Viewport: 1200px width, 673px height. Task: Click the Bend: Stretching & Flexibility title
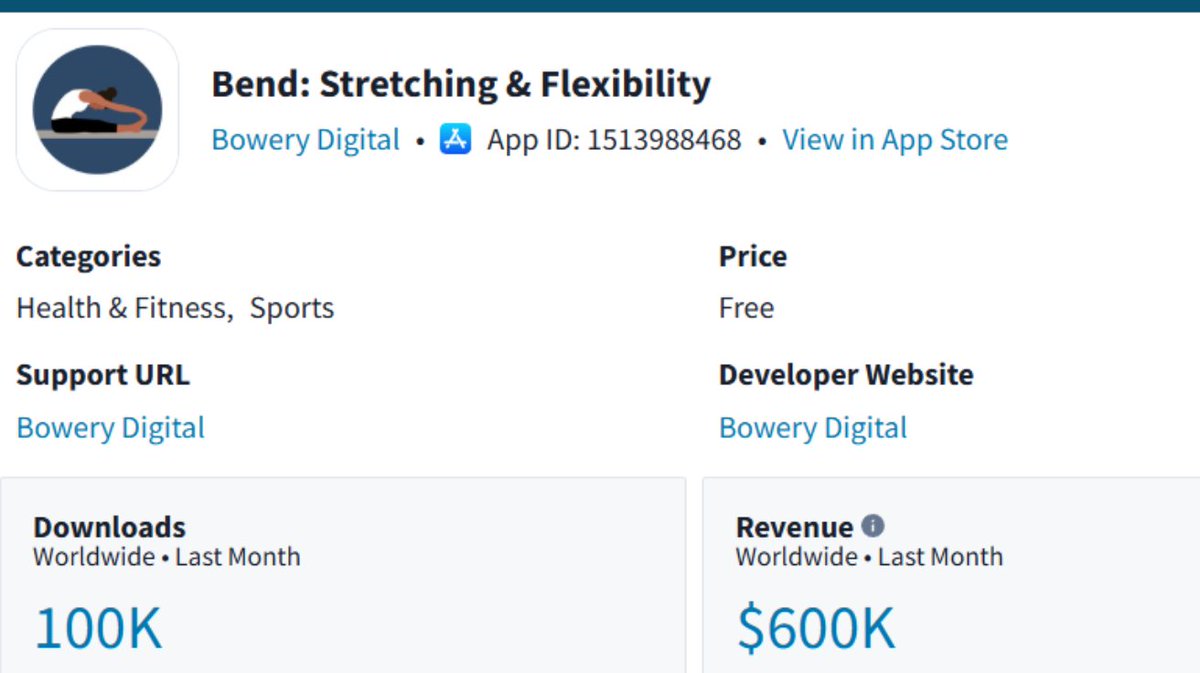460,85
